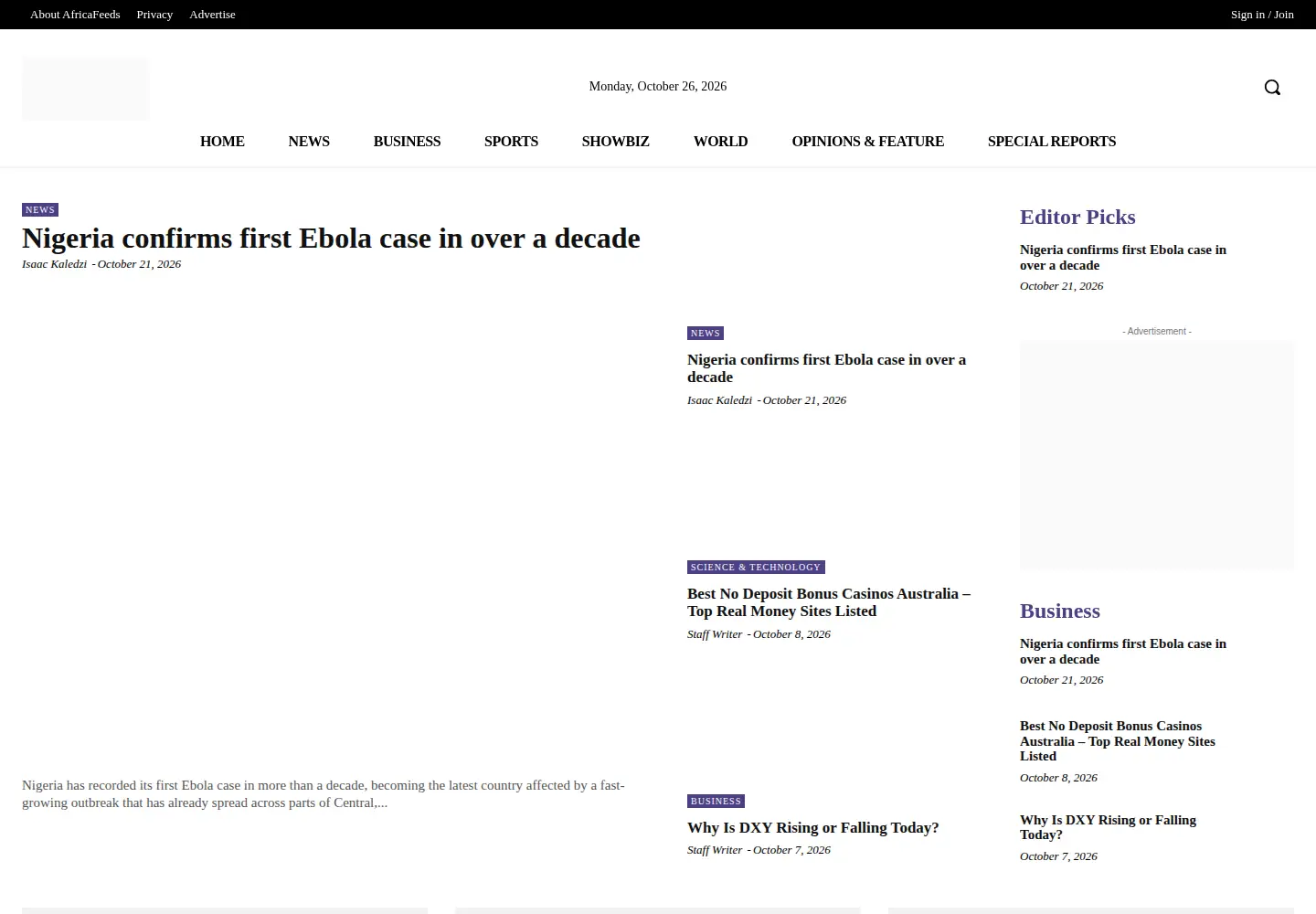Click the sidebar advertisement box
1316x914 pixels.
point(1157,455)
